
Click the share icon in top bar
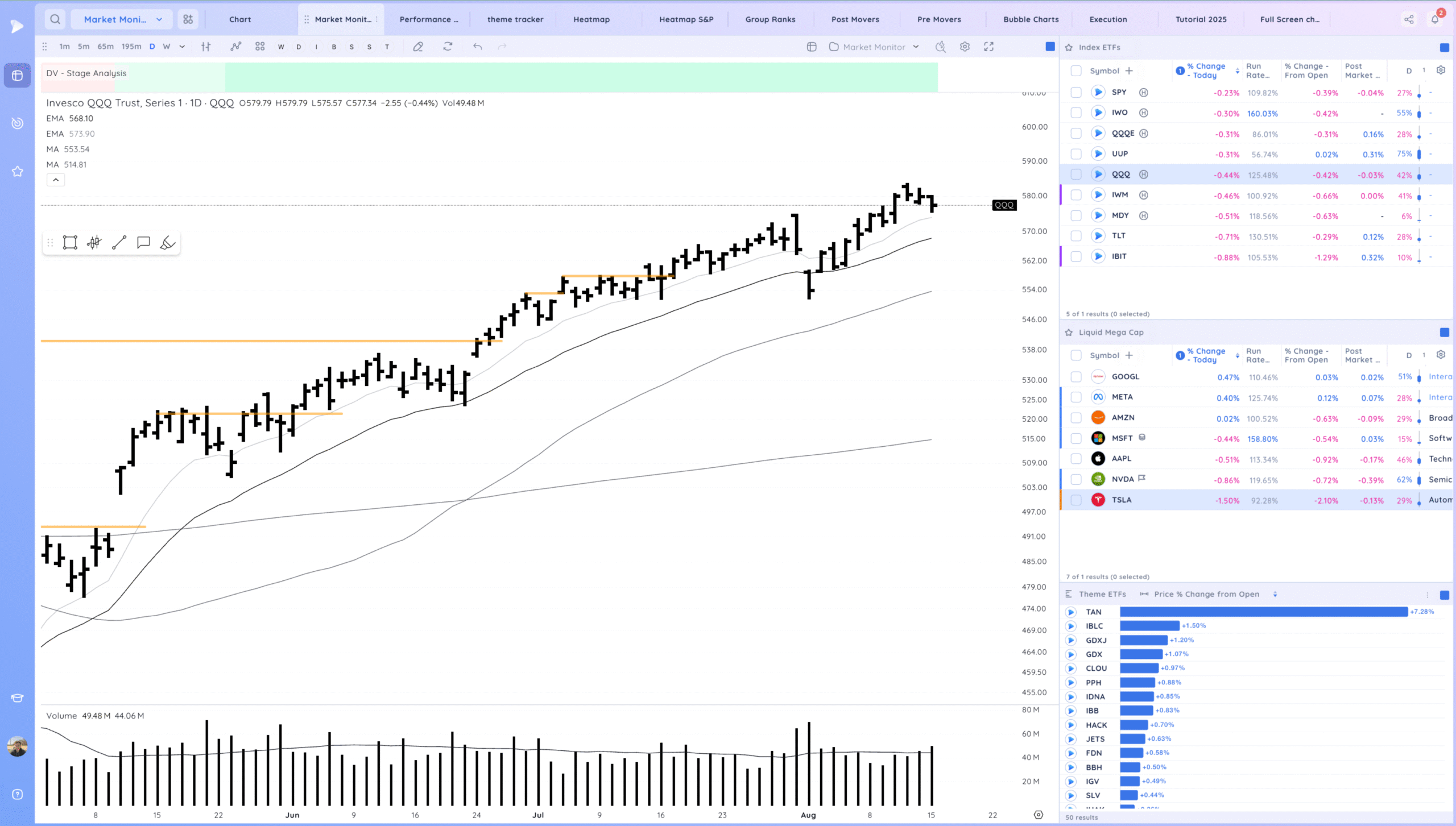[1409, 19]
